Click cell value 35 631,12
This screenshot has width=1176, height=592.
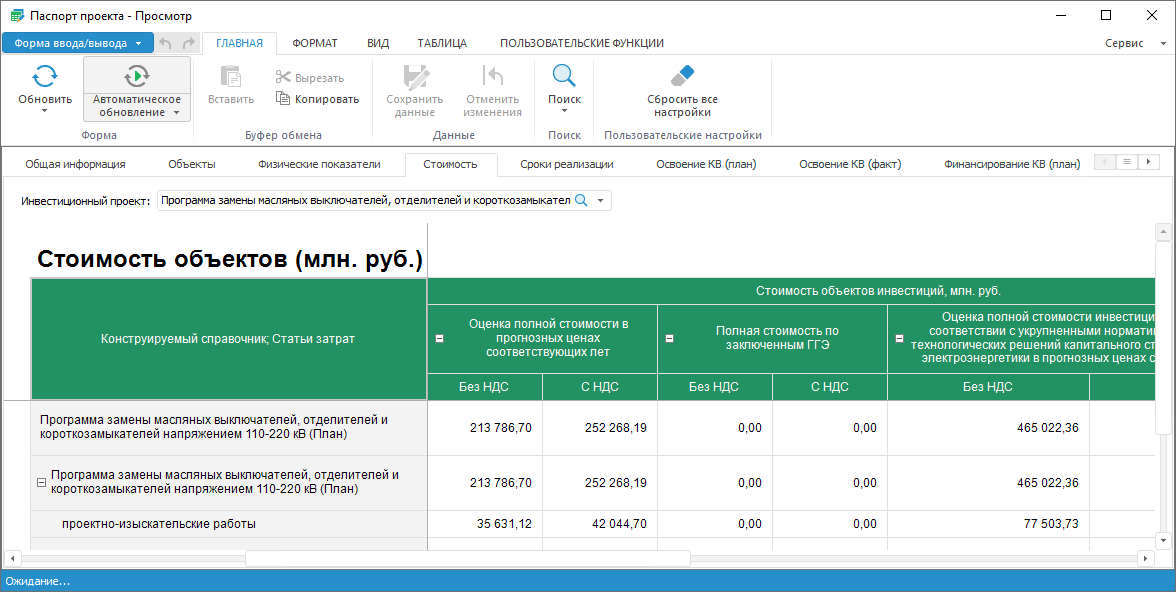click(x=504, y=524)
